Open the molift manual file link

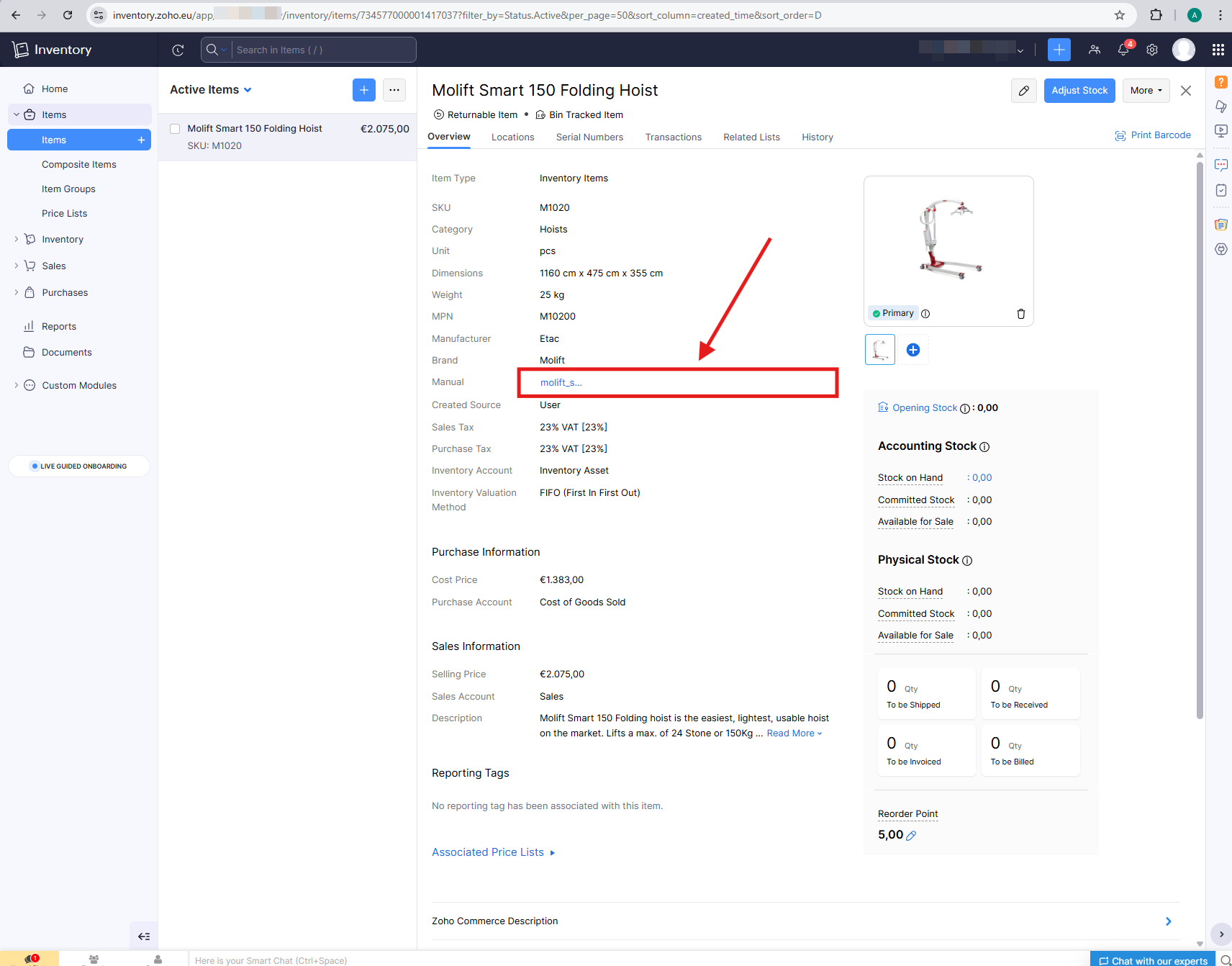(x=561, y=382)
